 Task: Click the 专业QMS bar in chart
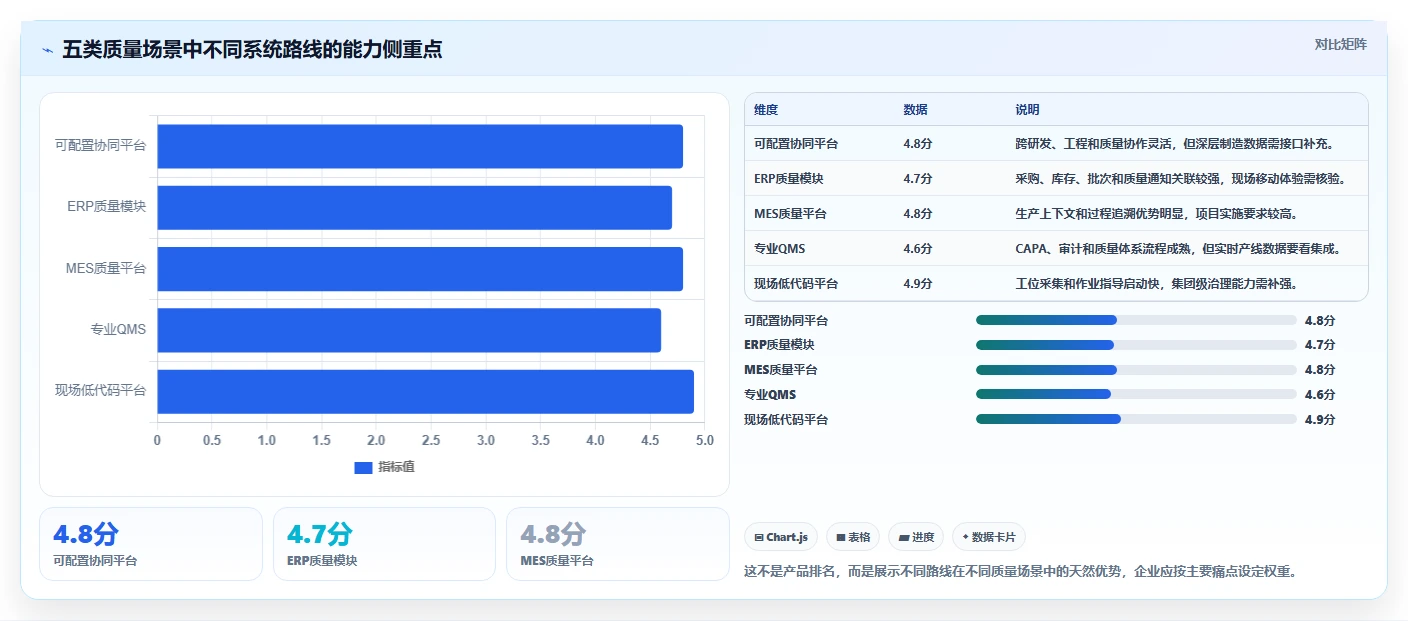point(409,330)
